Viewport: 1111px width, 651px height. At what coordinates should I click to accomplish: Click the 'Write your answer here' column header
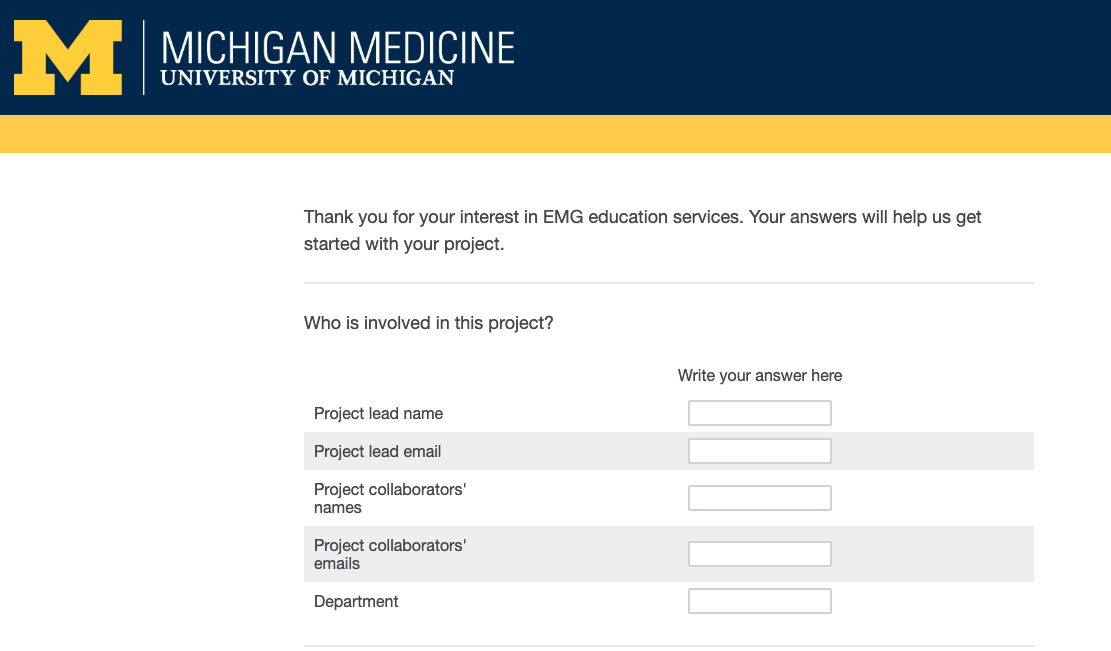click(760, 375)
